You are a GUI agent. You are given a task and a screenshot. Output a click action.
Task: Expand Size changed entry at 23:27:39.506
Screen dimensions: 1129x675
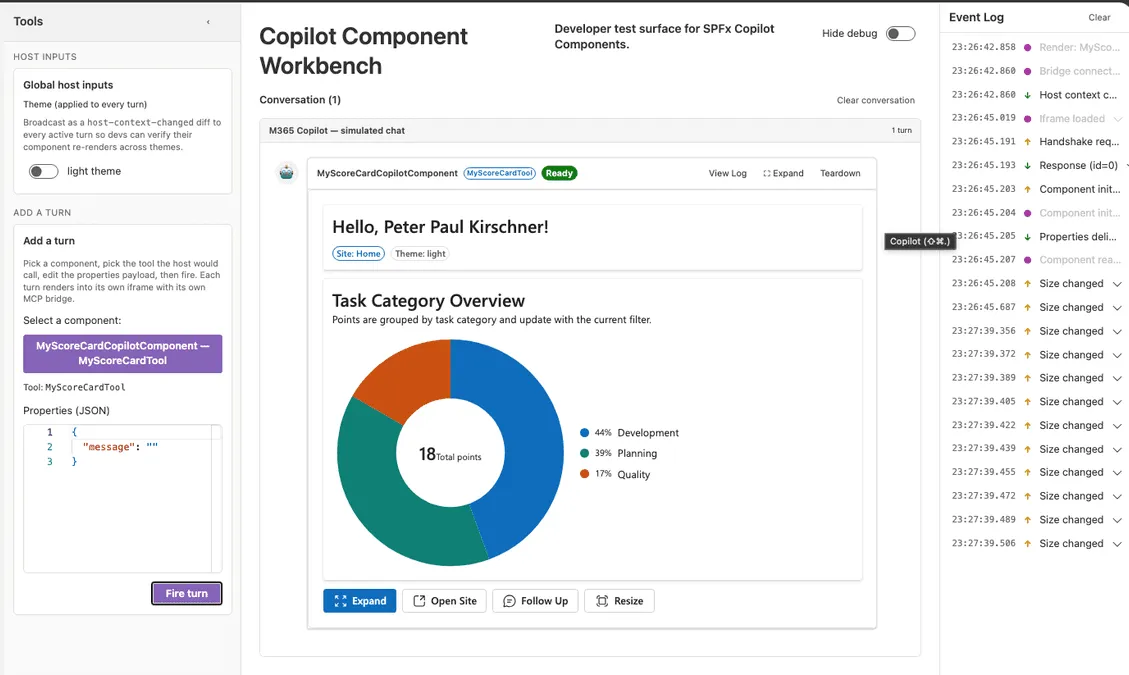coord(1117,544)
